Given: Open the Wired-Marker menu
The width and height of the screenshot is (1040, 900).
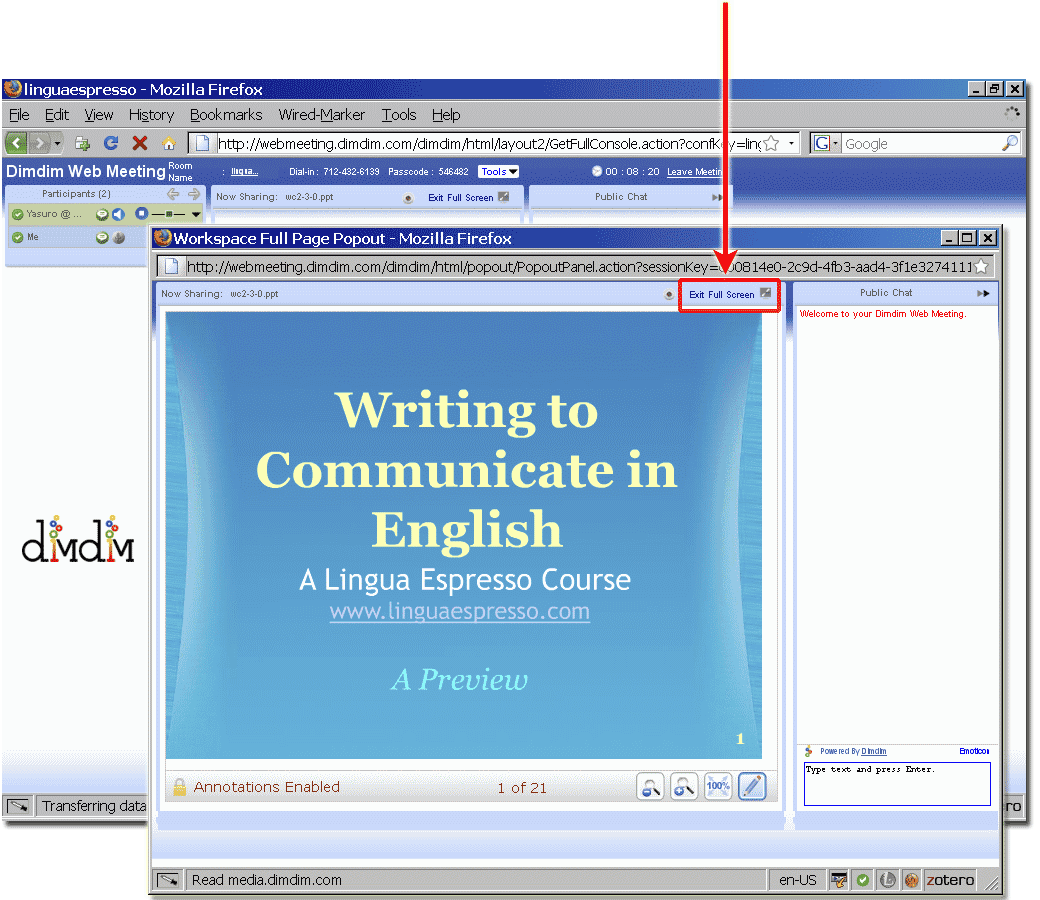Looking at the screenshot, I should [x=322, y=115].
